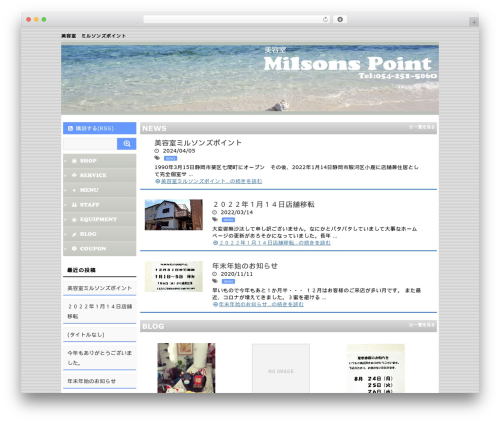500x423 pixels.
Task: Click the clock icon beside 2024/04/05
Action: pos(157,151)
